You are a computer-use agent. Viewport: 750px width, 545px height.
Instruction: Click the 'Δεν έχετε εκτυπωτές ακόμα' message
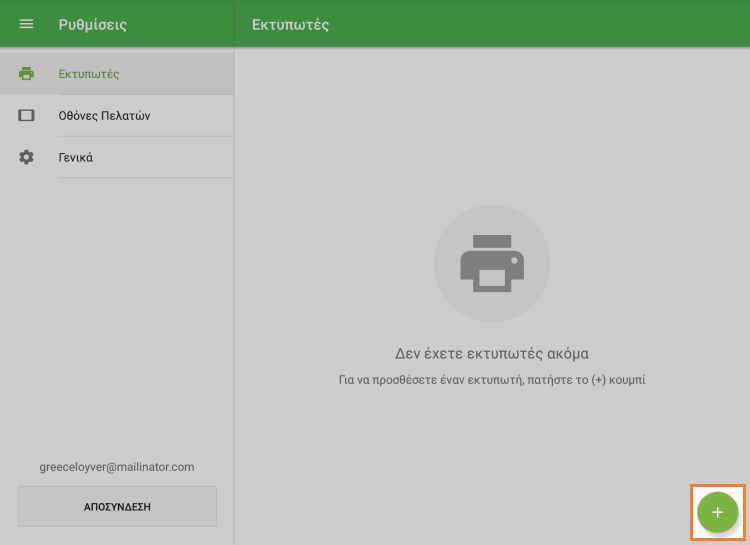tap(491, 353)
